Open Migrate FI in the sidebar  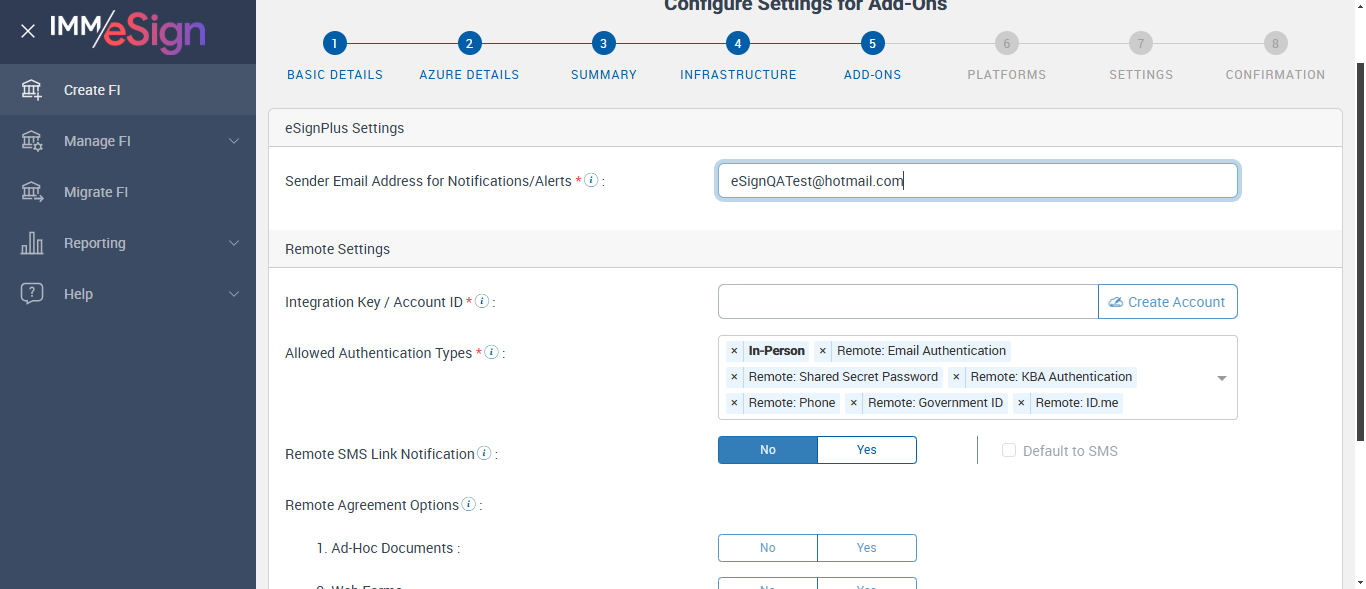point(128,192)
